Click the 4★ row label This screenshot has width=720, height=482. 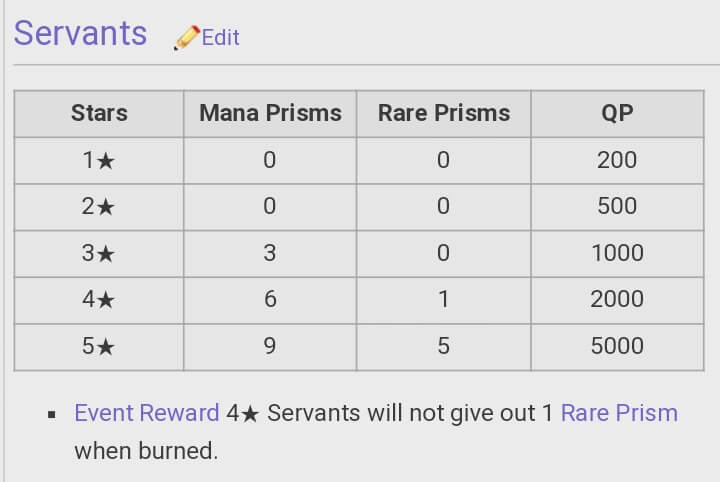[x=99, y=300]
